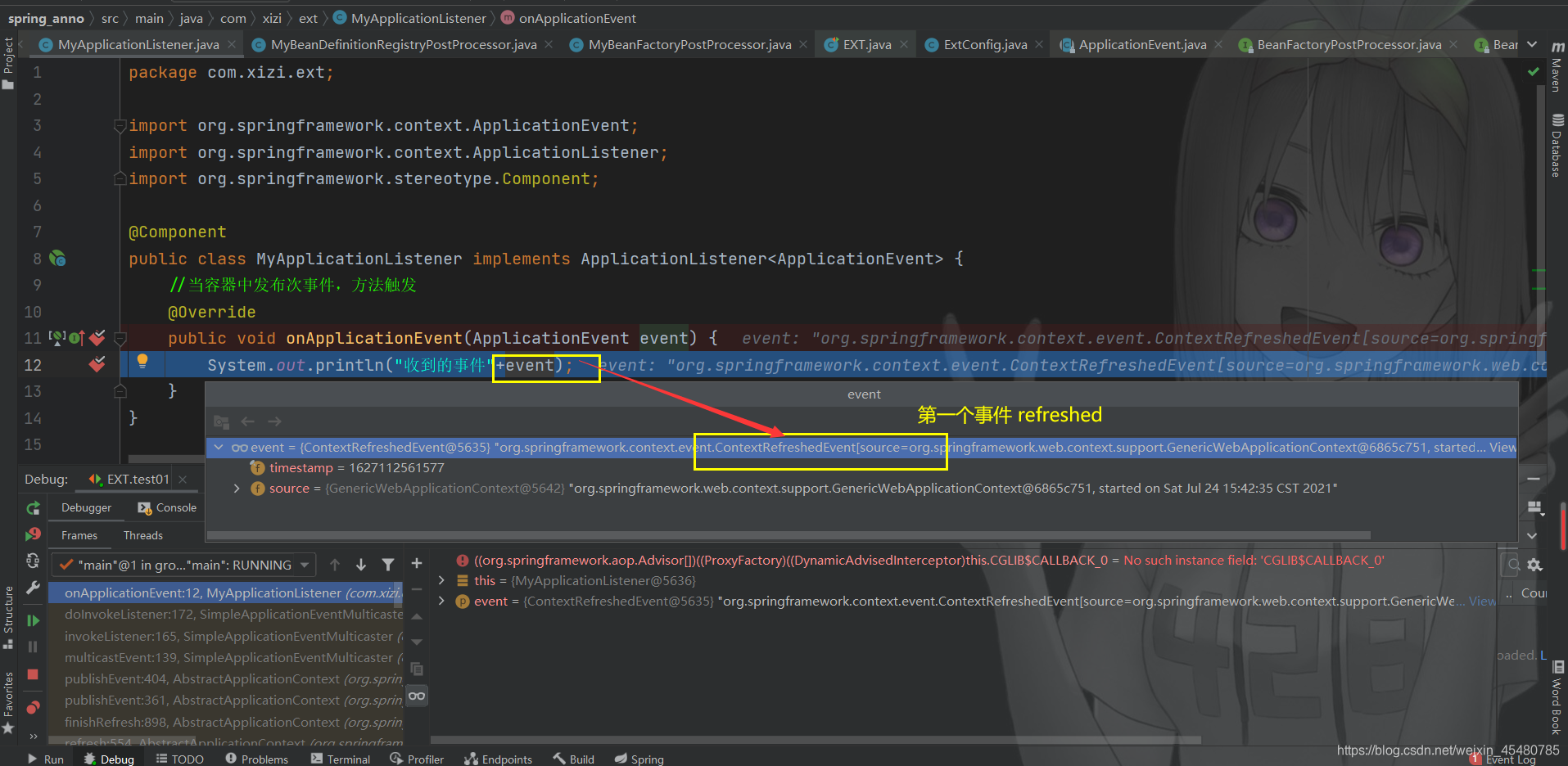Show hidden editor tabs chevron
Viewport: 1568px width, 766px height.
pos(1532,45)
